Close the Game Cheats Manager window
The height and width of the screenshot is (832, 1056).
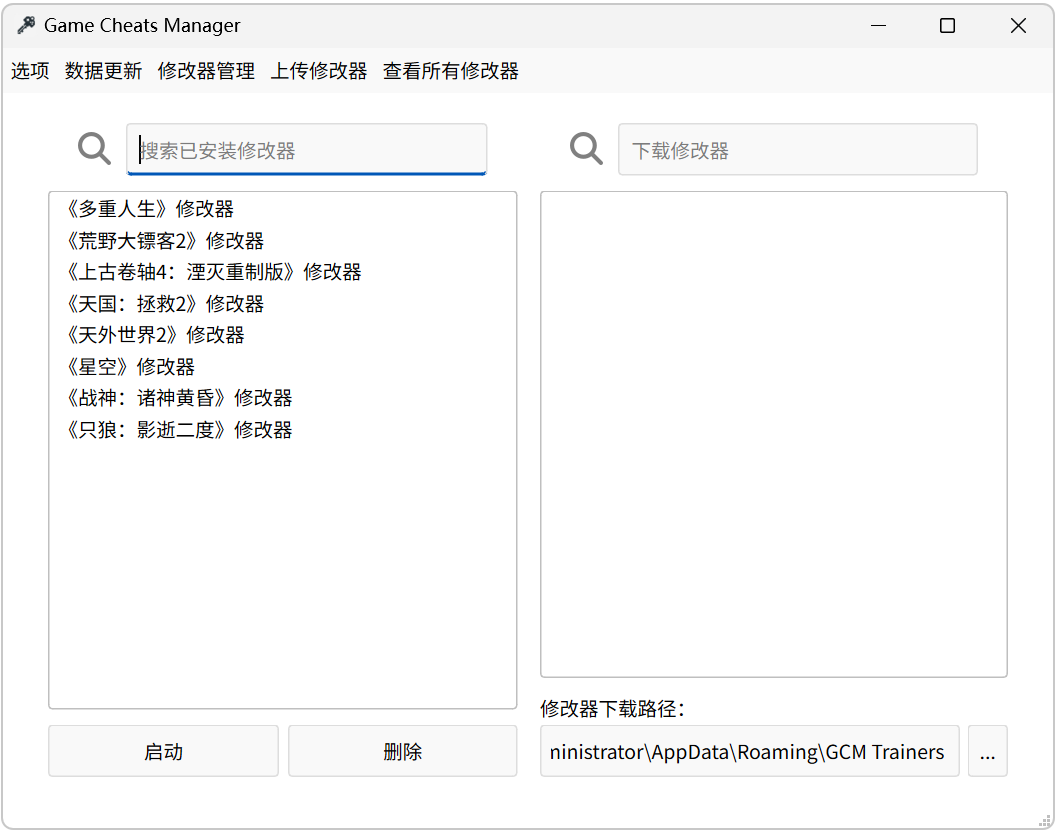tap(1018, 26)
